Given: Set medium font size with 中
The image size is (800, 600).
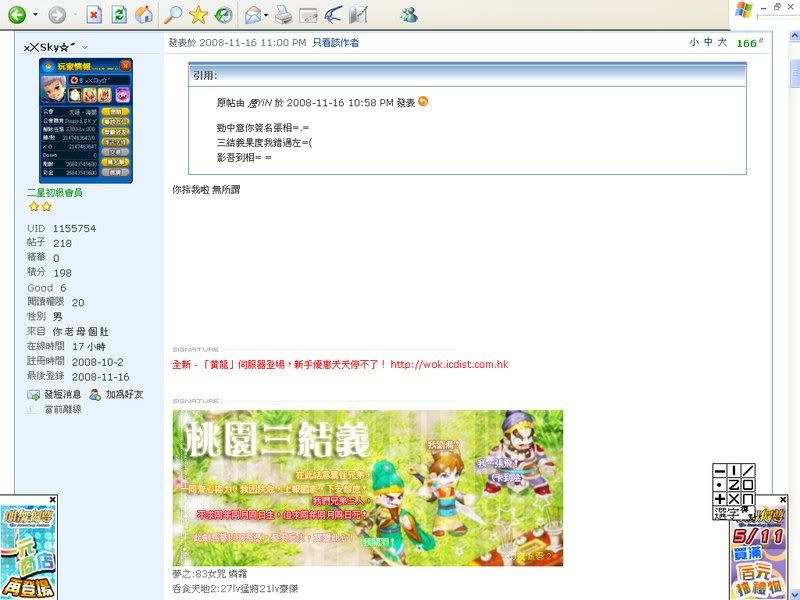Looking at the screenshot, I should (708, 42).
